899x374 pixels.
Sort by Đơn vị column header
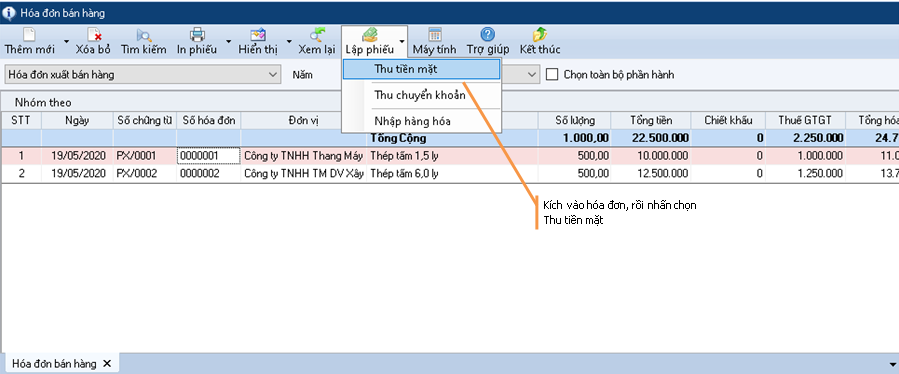pyautogui.click(x=303, y=120)
